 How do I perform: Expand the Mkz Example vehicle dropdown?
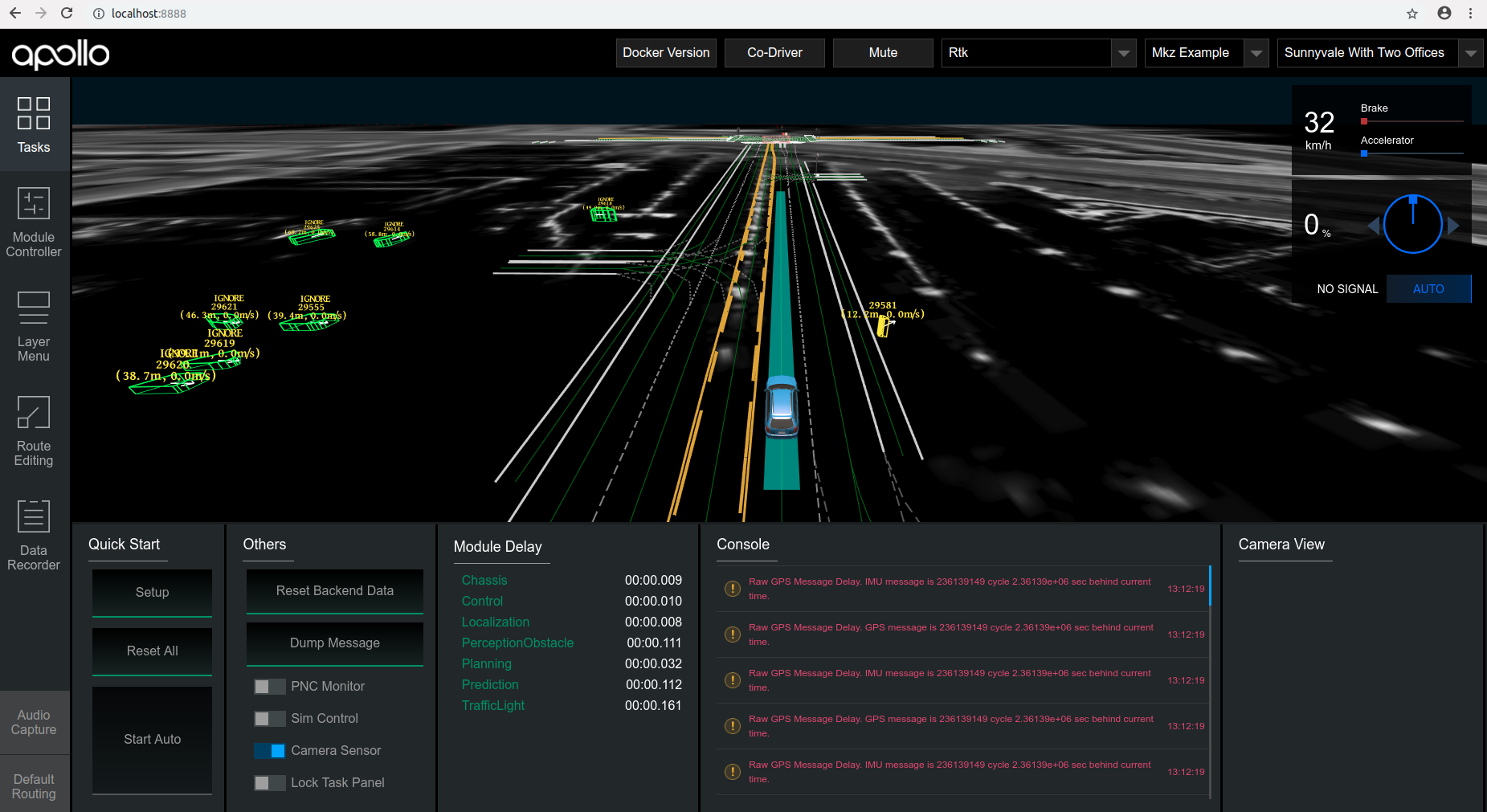coord(1256,53)
